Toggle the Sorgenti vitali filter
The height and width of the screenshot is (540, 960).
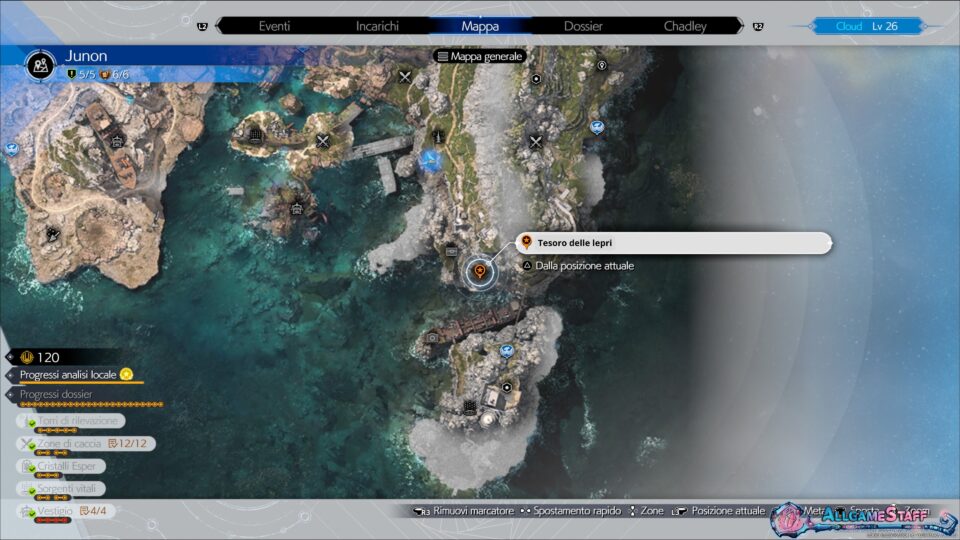pyautogui.click(x=61, y=489)
